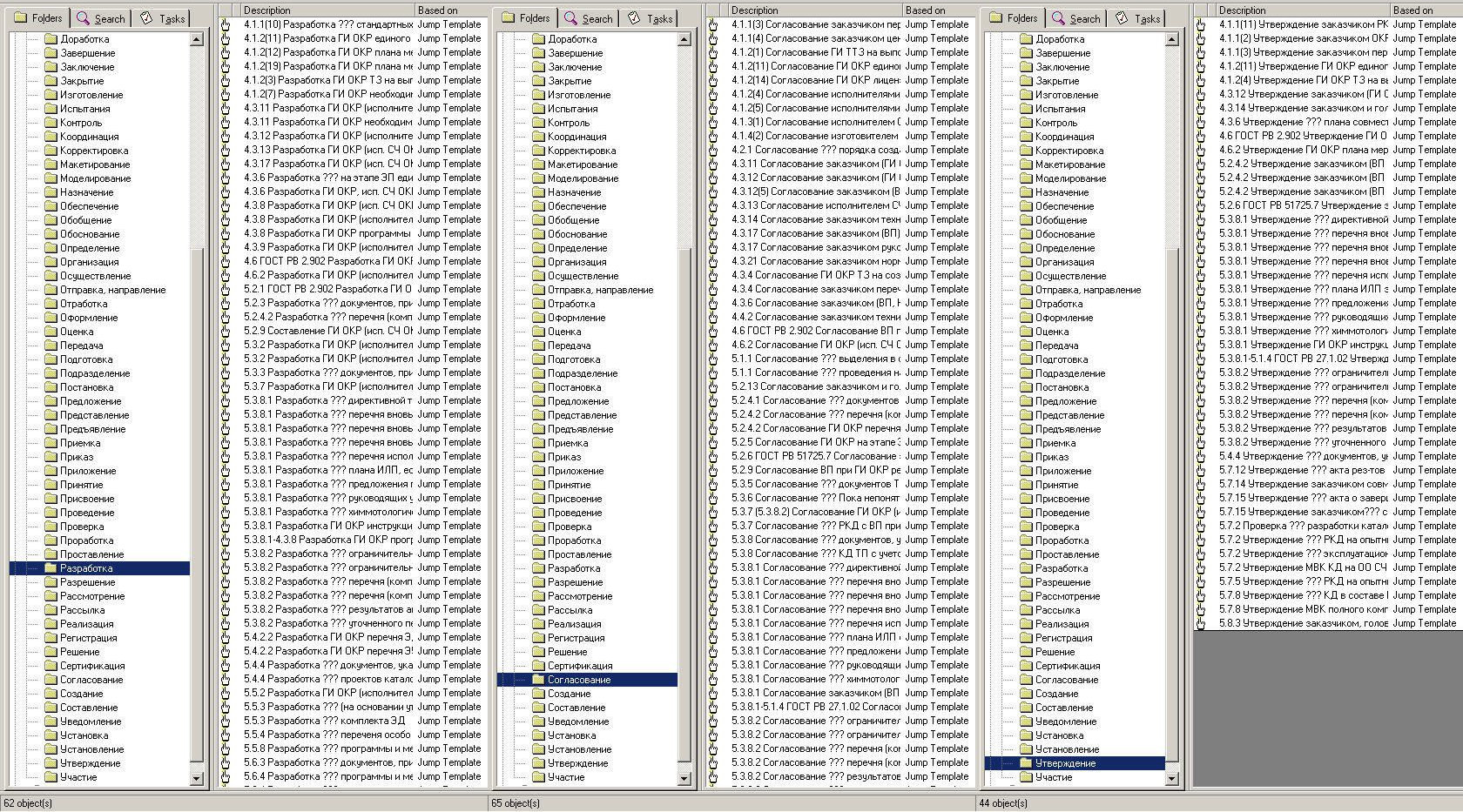Open the Folders tab in the left pane
The width and height of the screenshot is (1463, 812).
[38, 17]
